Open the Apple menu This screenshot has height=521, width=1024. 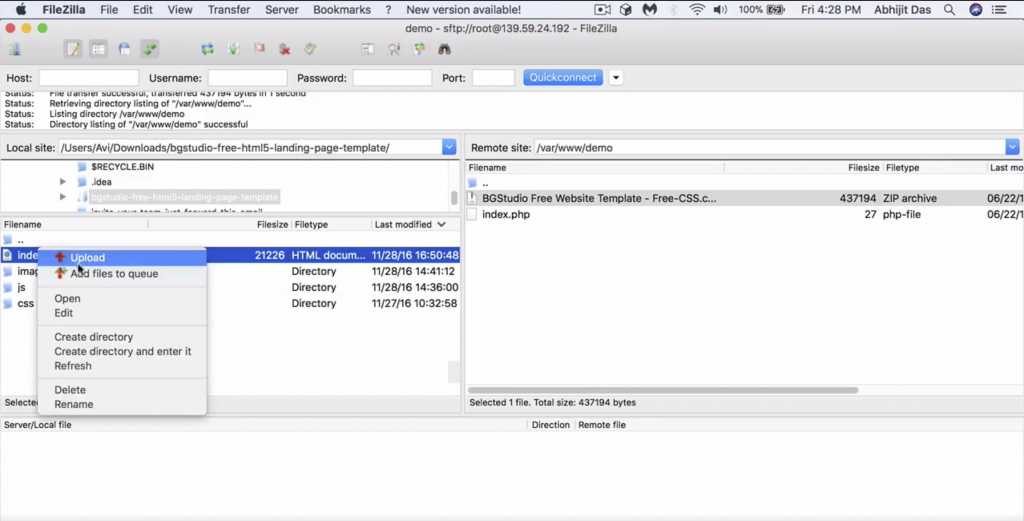click(x=21, y=10)
